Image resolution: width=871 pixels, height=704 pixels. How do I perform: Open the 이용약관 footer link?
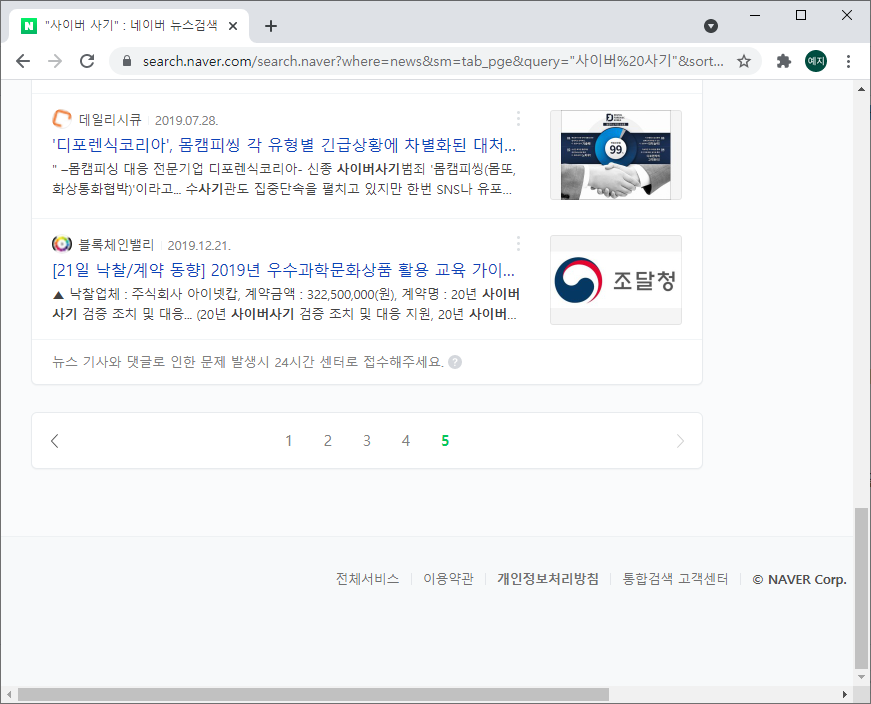(x=448, y=579)
